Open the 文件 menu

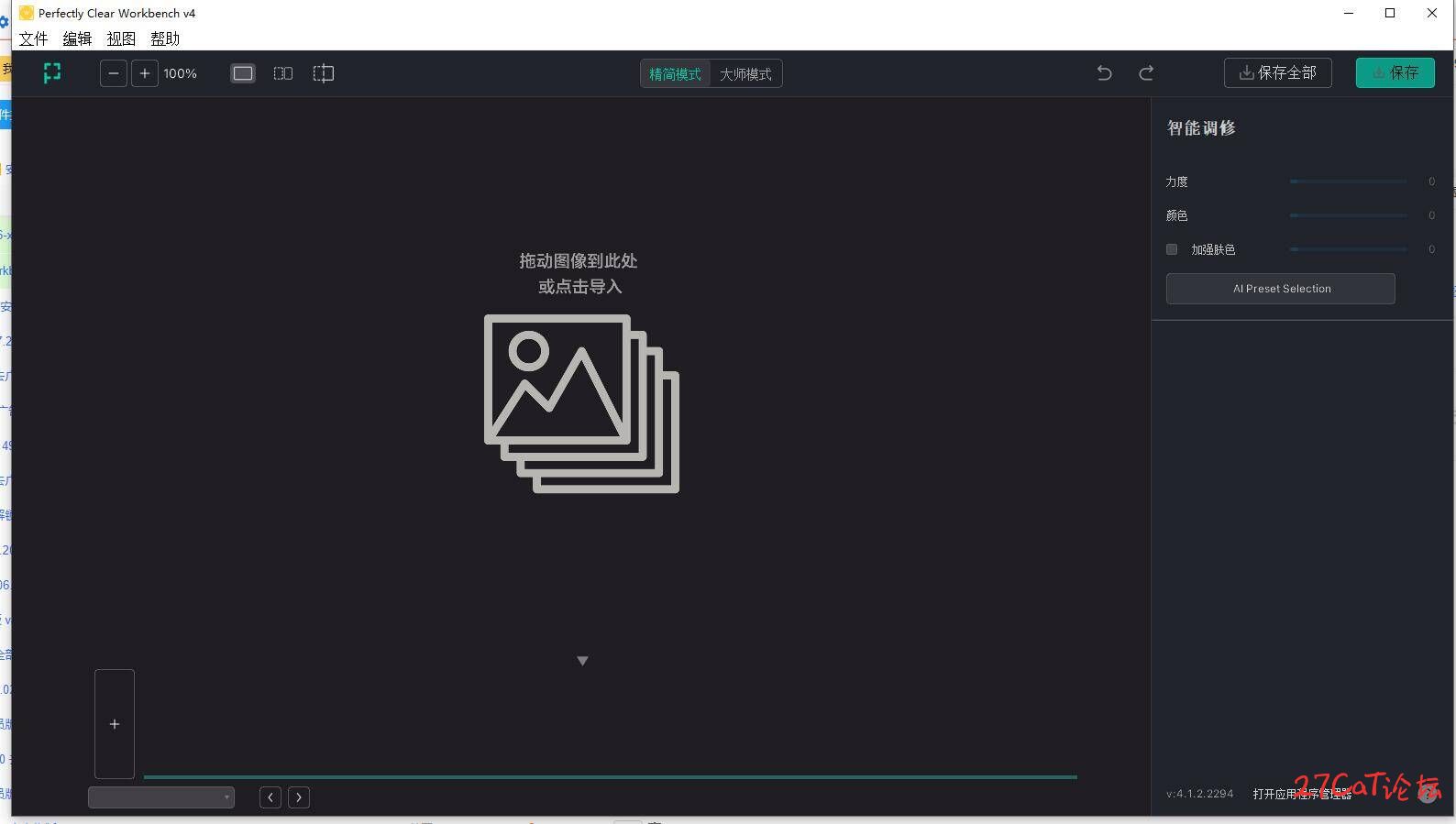pyautogui.click(x=34, y=38)
